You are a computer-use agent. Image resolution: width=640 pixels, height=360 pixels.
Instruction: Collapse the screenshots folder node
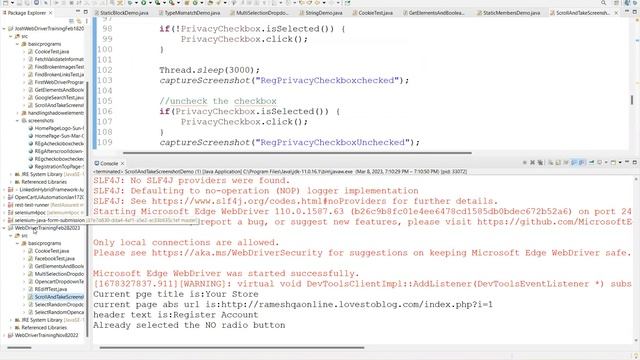(18, 121)
